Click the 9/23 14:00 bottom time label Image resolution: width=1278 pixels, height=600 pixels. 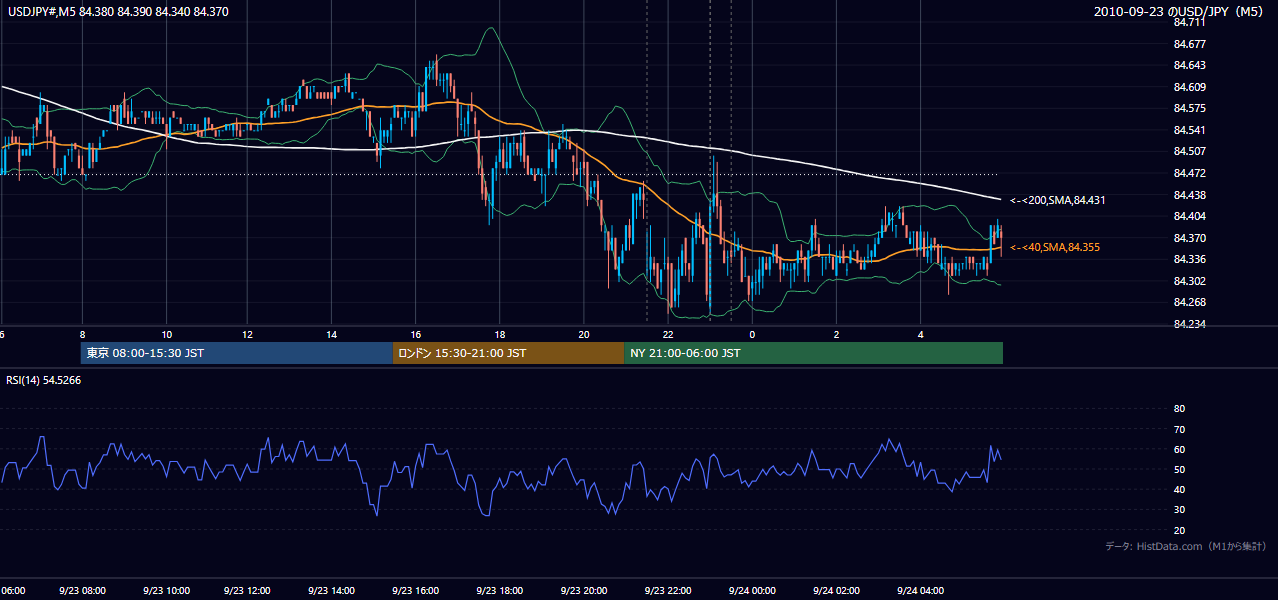pyautogui.click(x=333, y=591)
